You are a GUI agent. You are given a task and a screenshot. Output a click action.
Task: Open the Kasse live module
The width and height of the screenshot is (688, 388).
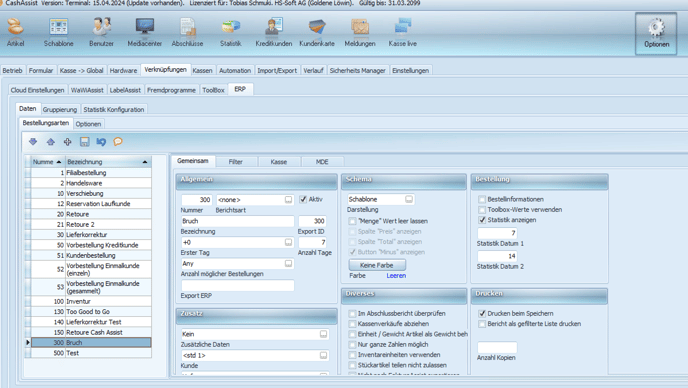tap(402, 32)
